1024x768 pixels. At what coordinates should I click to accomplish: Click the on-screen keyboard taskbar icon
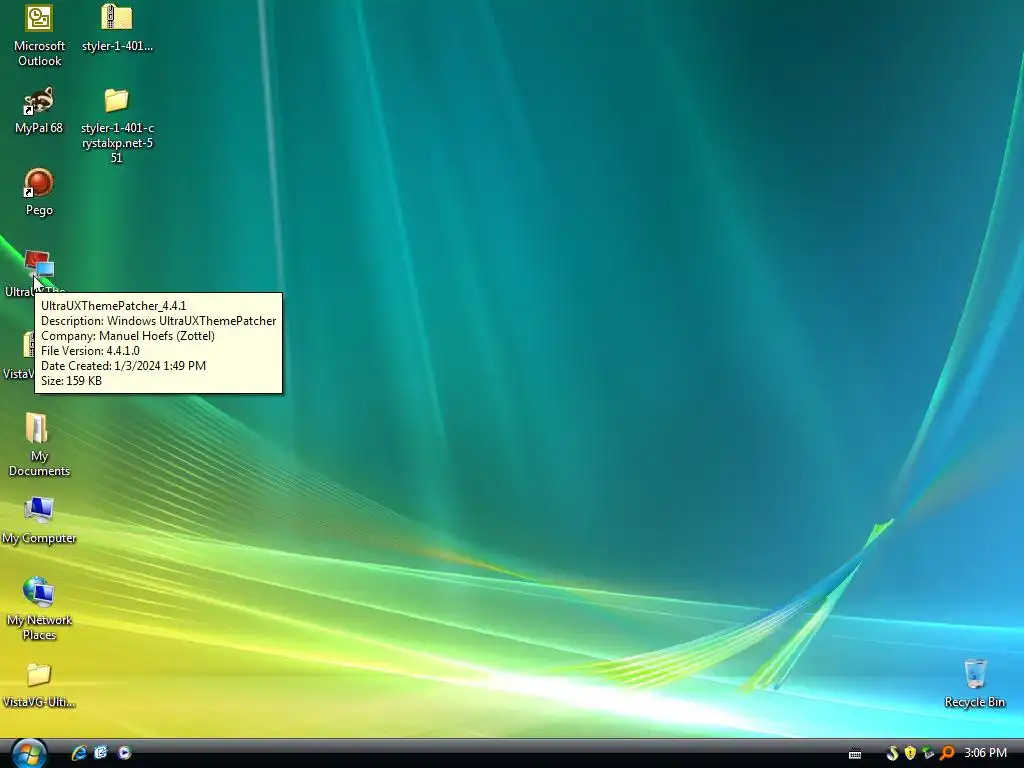point(855,754)
